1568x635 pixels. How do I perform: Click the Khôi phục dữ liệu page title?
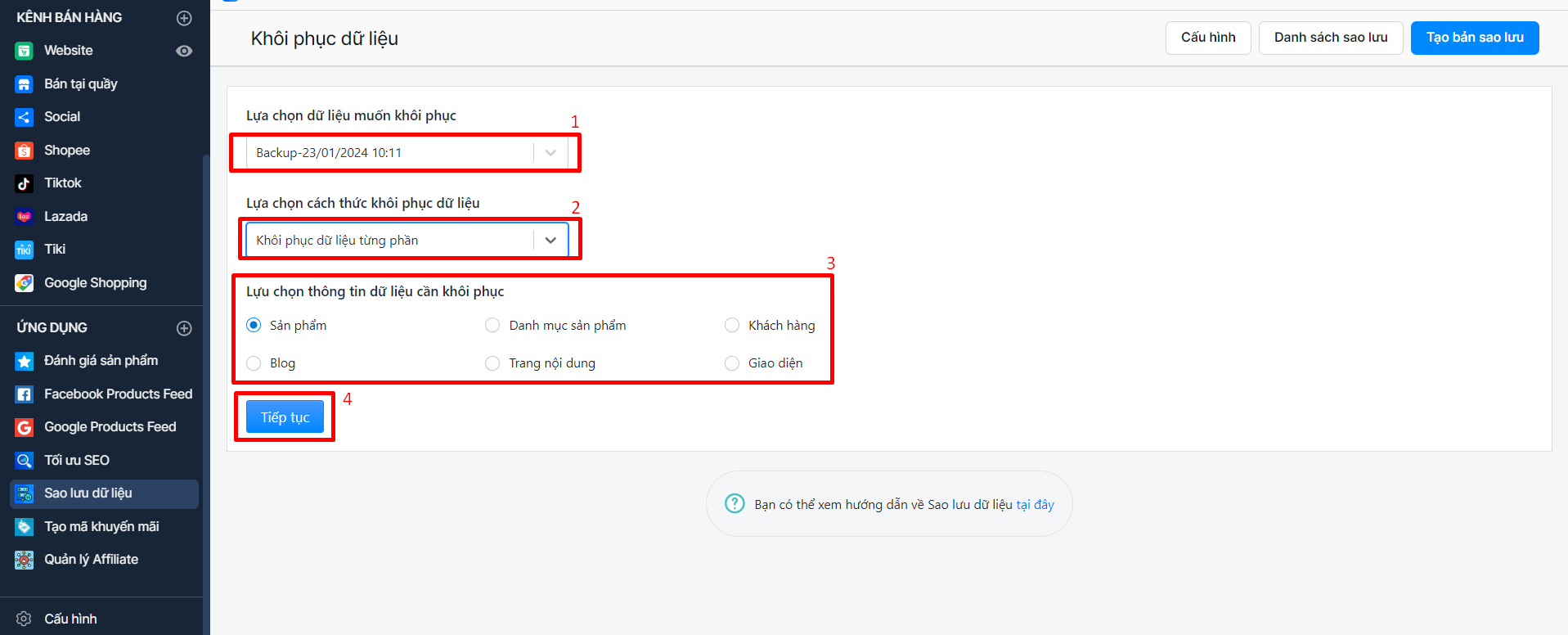(325, 38)
